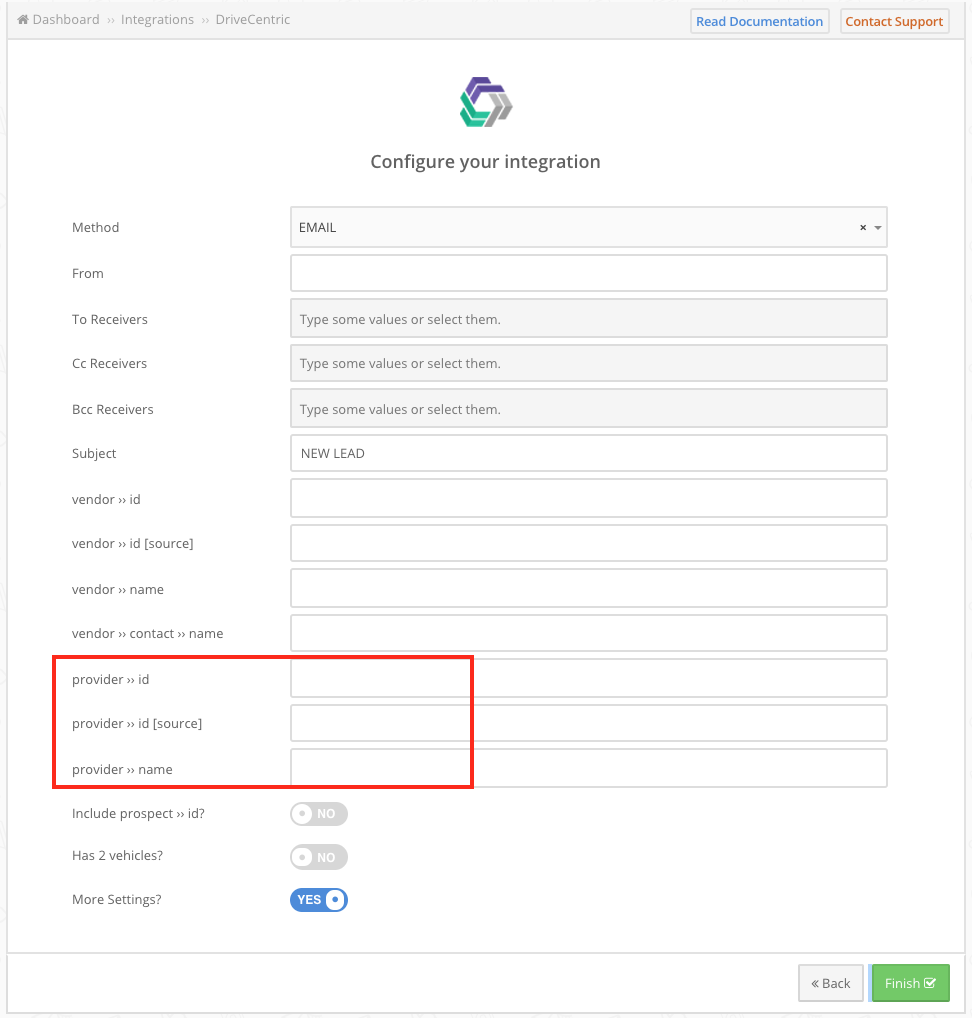Image resolution: width=972 pixels, height=1018 pixels.
Task: Click the home icon next to Dashboard
Action: click(x=23, y=19)
